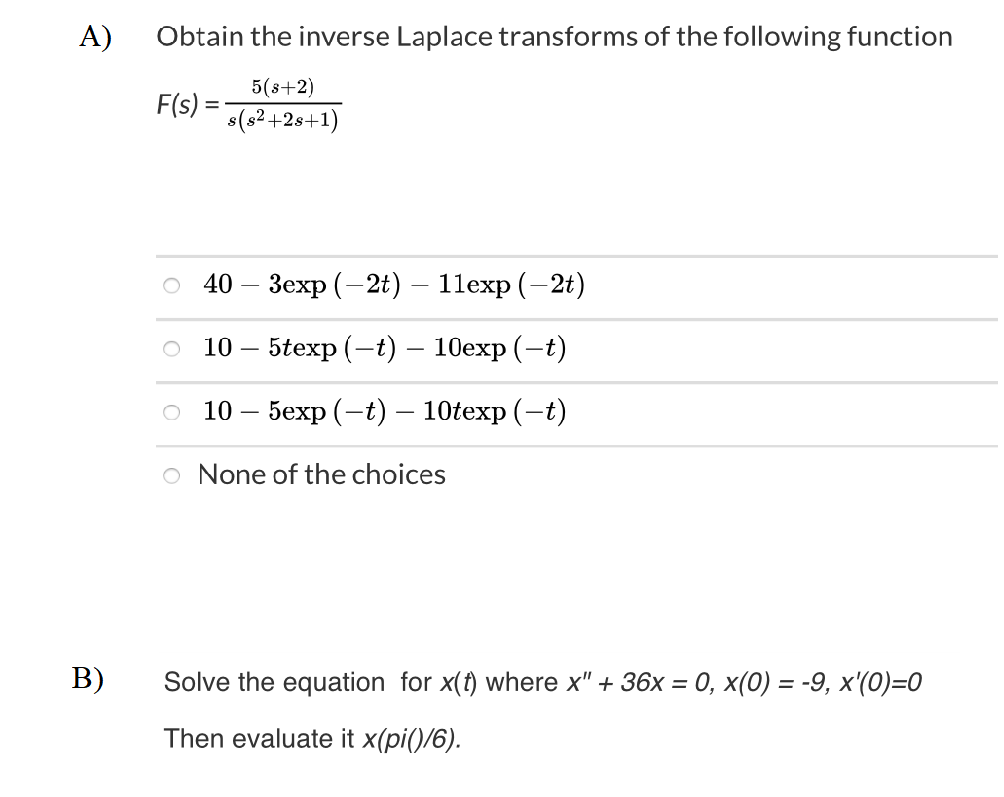Click the question label 'A)'
Image resolution: width=1004 pixels, height=797 pixels.
[95, 36]
